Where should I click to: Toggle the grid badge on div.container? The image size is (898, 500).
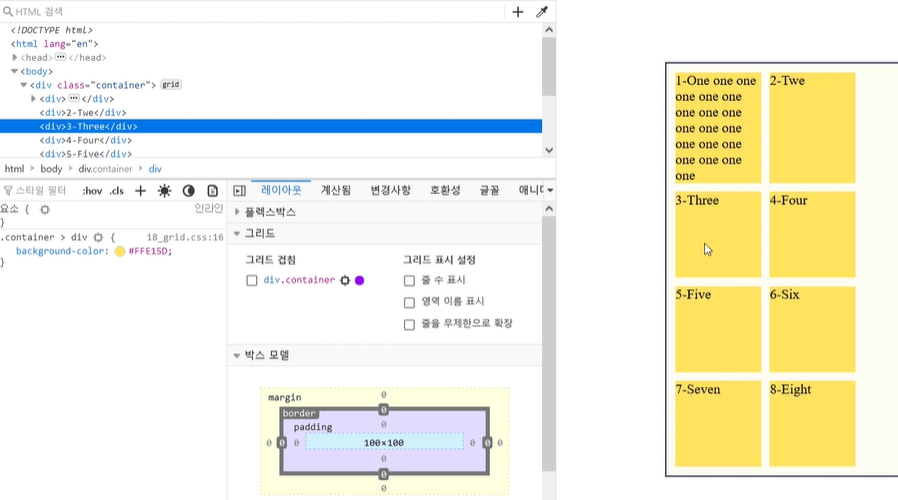click(171, 84)
